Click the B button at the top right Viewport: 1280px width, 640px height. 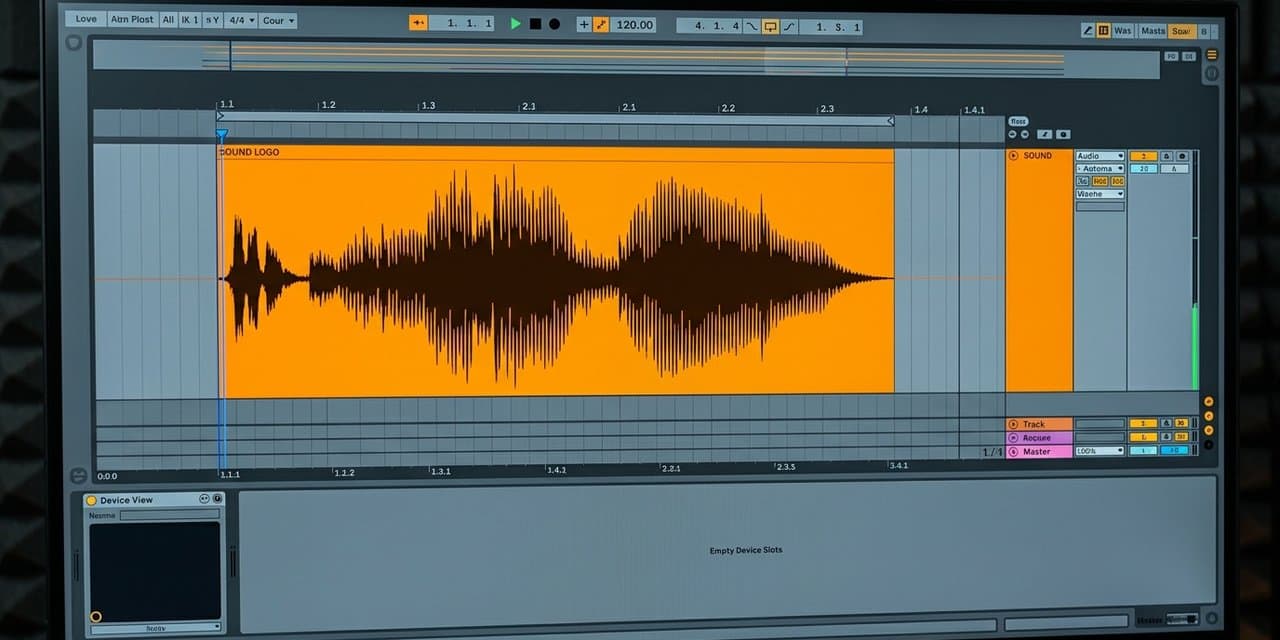(x=1204, y=31)
